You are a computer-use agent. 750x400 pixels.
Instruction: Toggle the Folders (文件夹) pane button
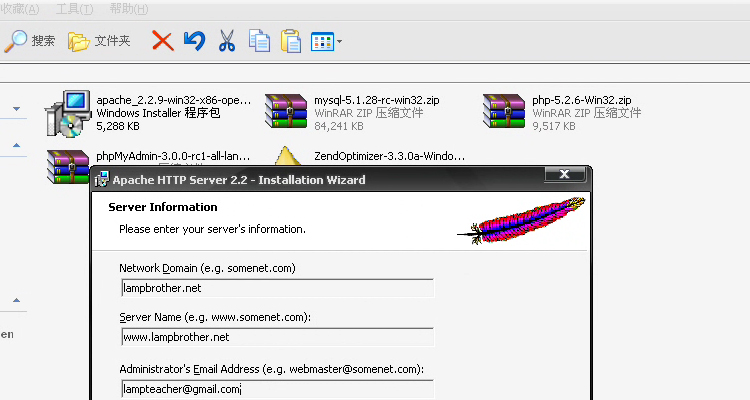99,41
